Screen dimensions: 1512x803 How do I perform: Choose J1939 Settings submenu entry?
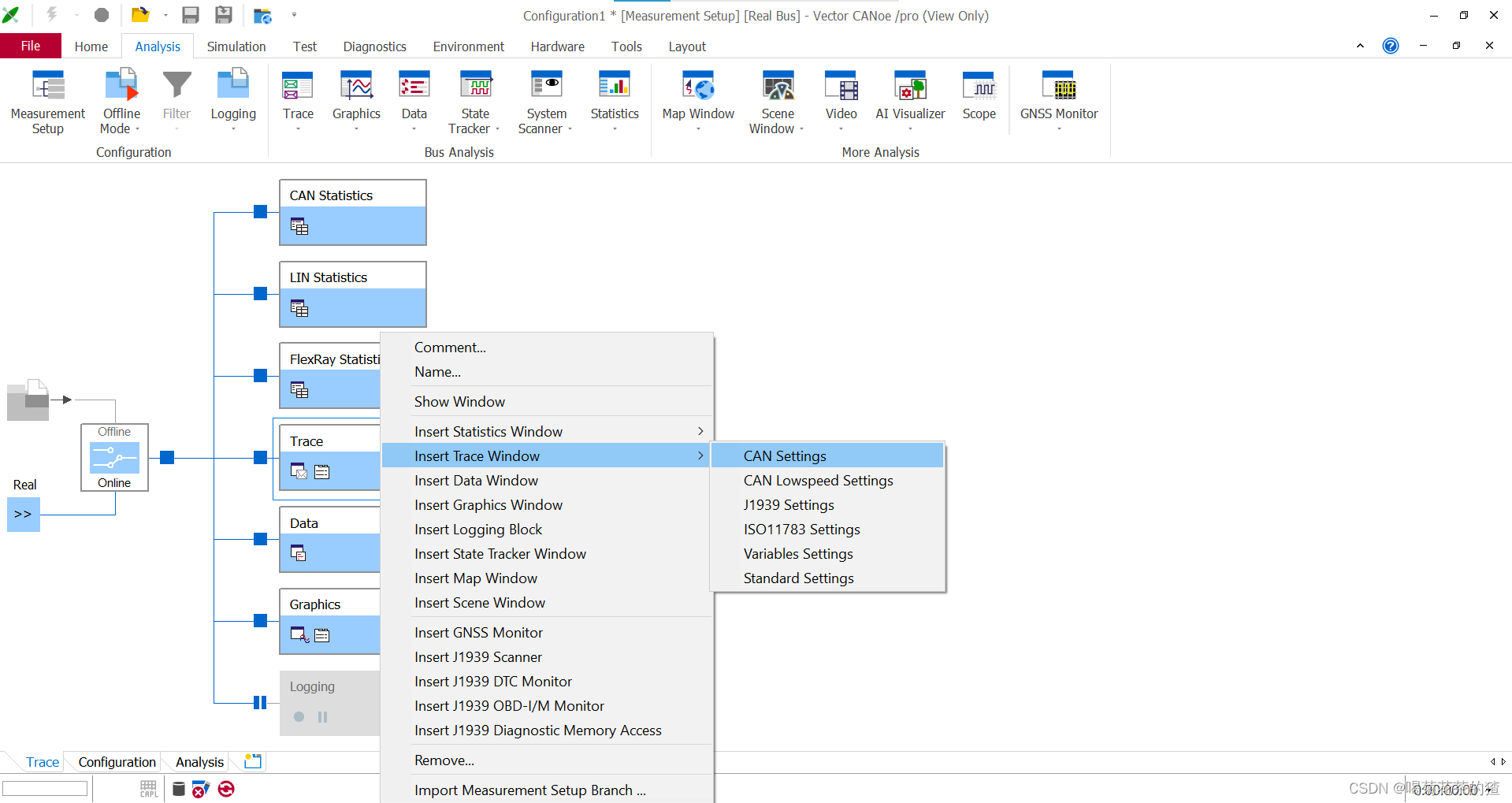click(x=827, y=504)
